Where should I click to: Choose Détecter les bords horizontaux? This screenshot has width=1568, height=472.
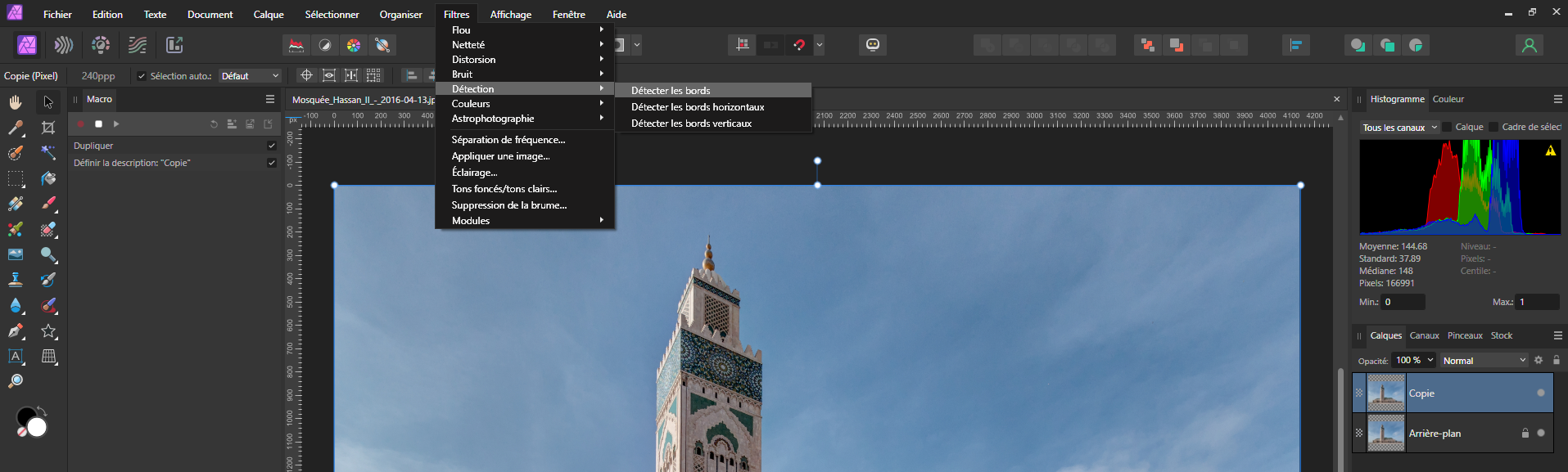pos(698,107)
